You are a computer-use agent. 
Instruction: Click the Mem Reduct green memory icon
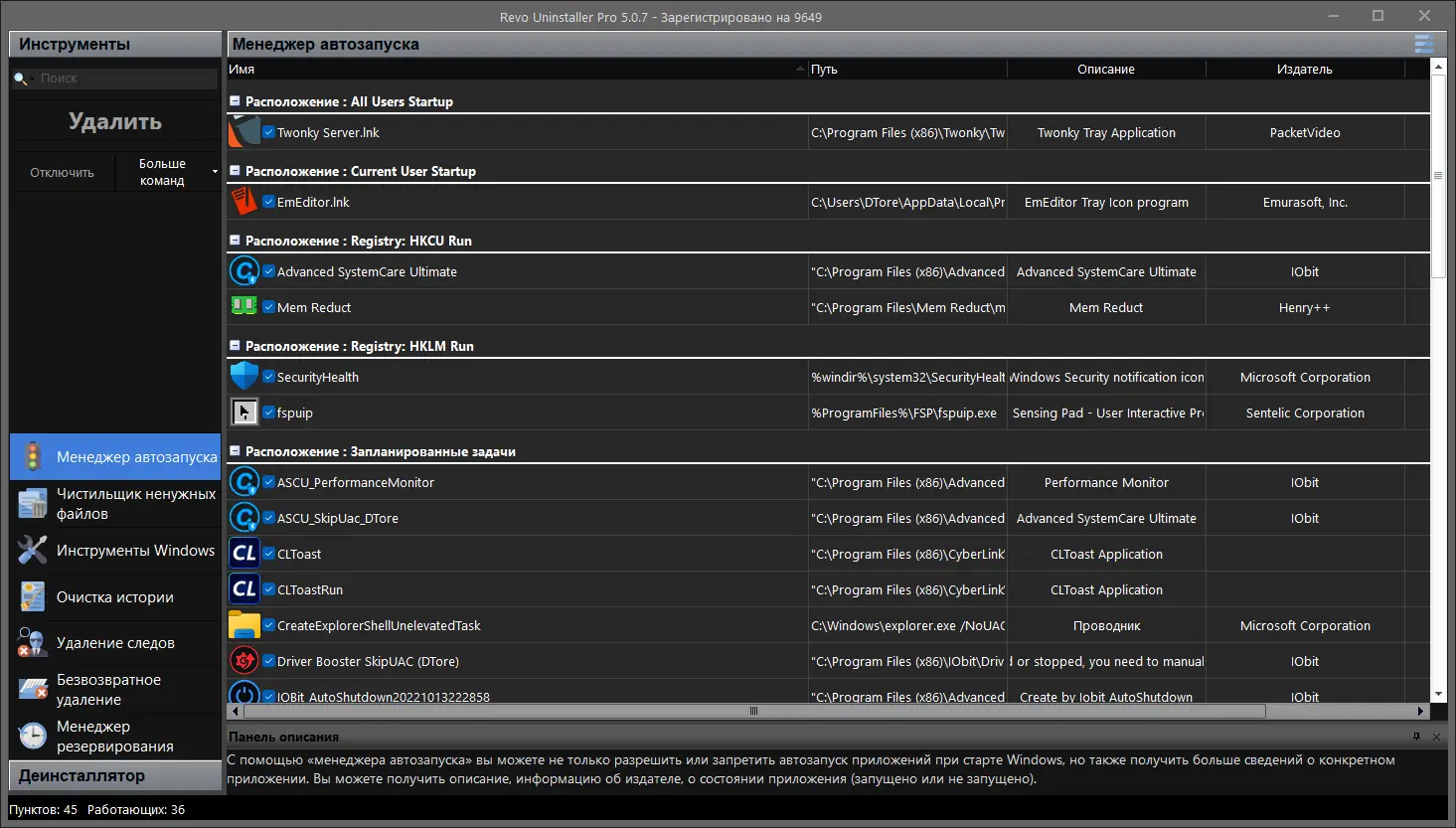[x=244, y=306]
